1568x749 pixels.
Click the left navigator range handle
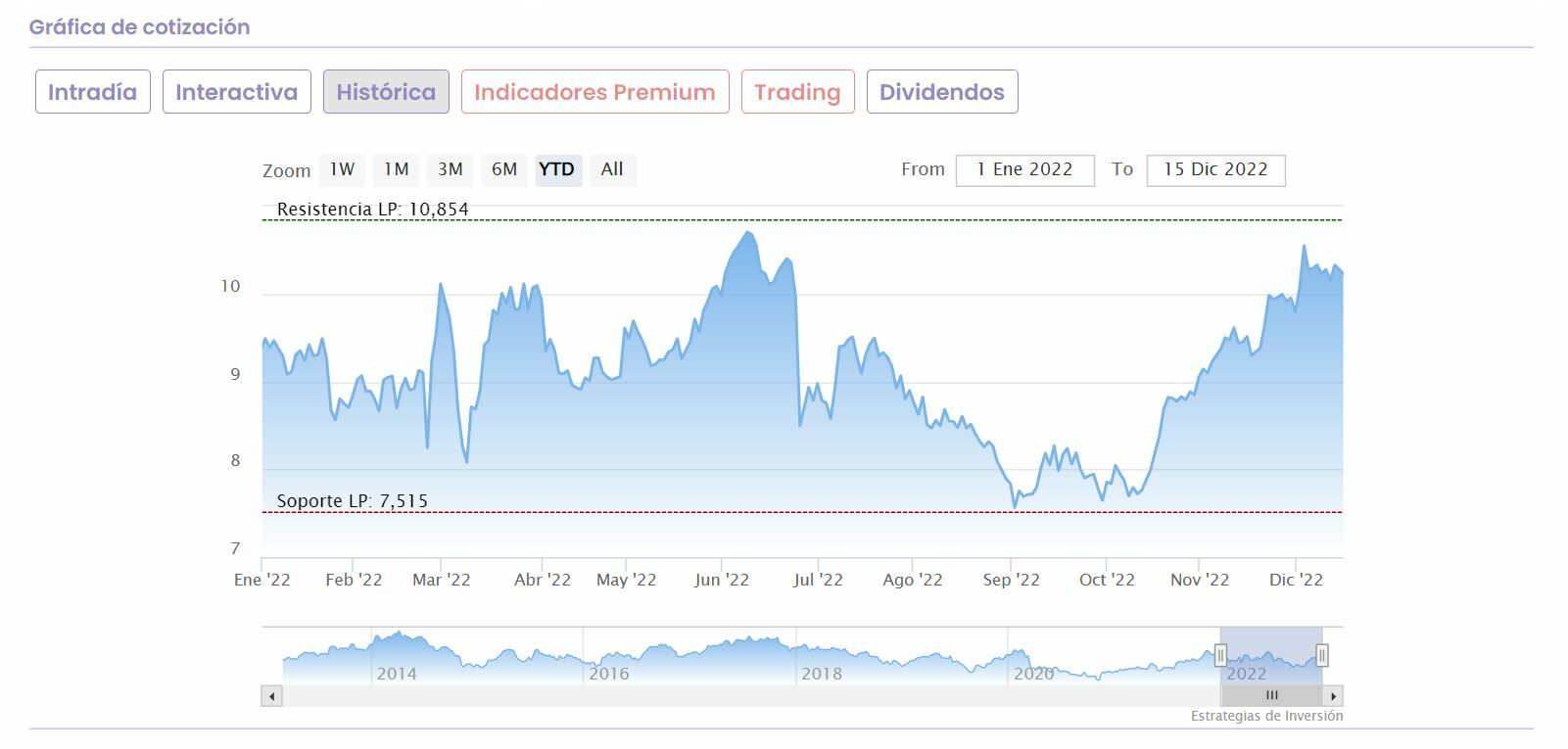tap(1220, 655)
